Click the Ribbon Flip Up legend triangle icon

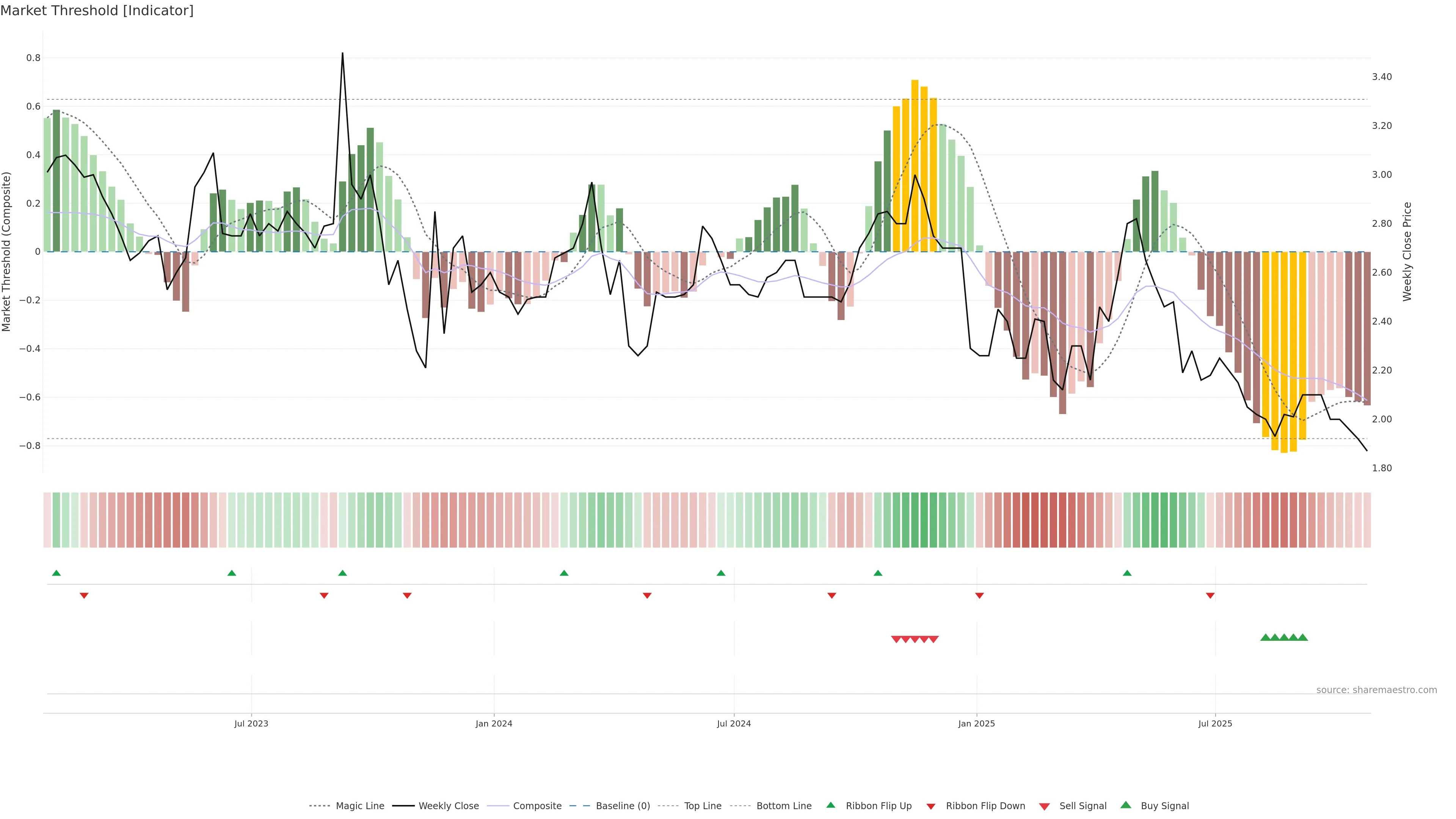[830, 805]
